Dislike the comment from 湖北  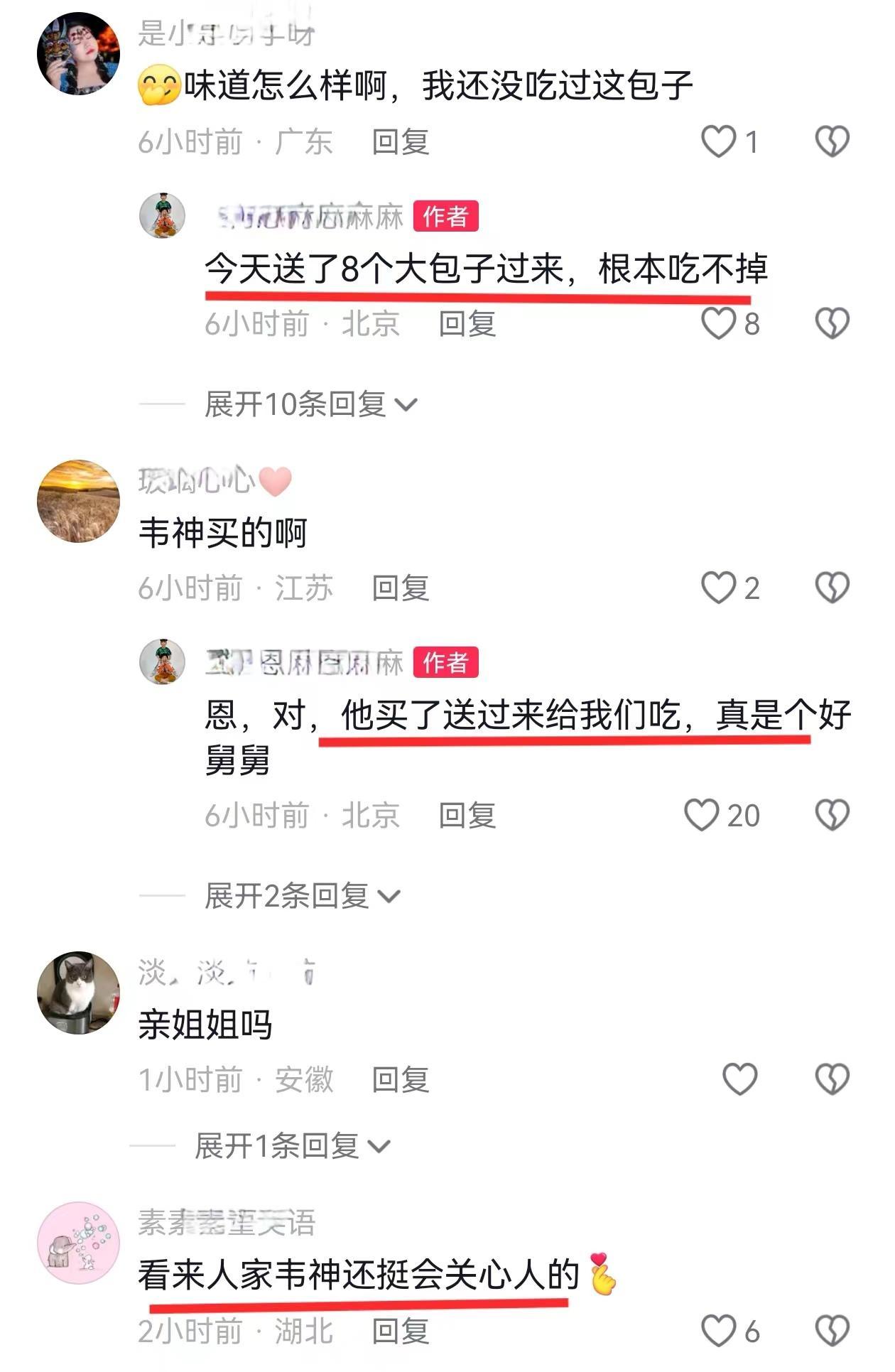(832, 1331)
